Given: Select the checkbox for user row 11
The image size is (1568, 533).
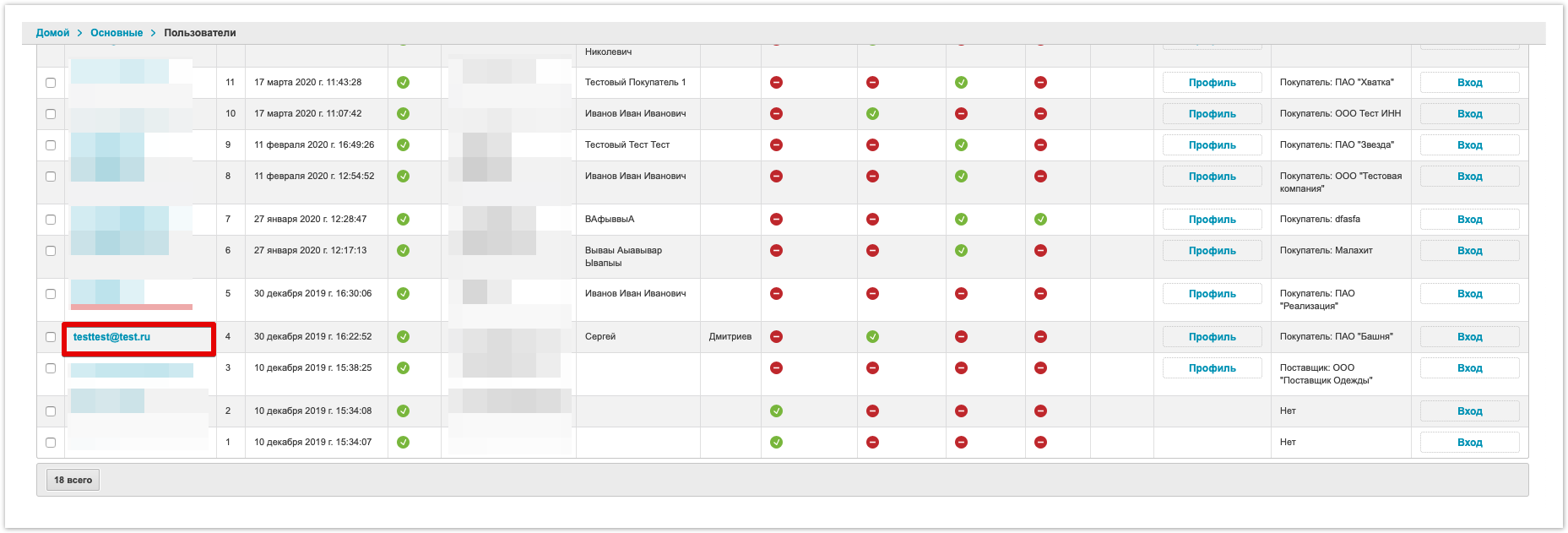Looking at the screenshot, I should (x=51, y=83).
